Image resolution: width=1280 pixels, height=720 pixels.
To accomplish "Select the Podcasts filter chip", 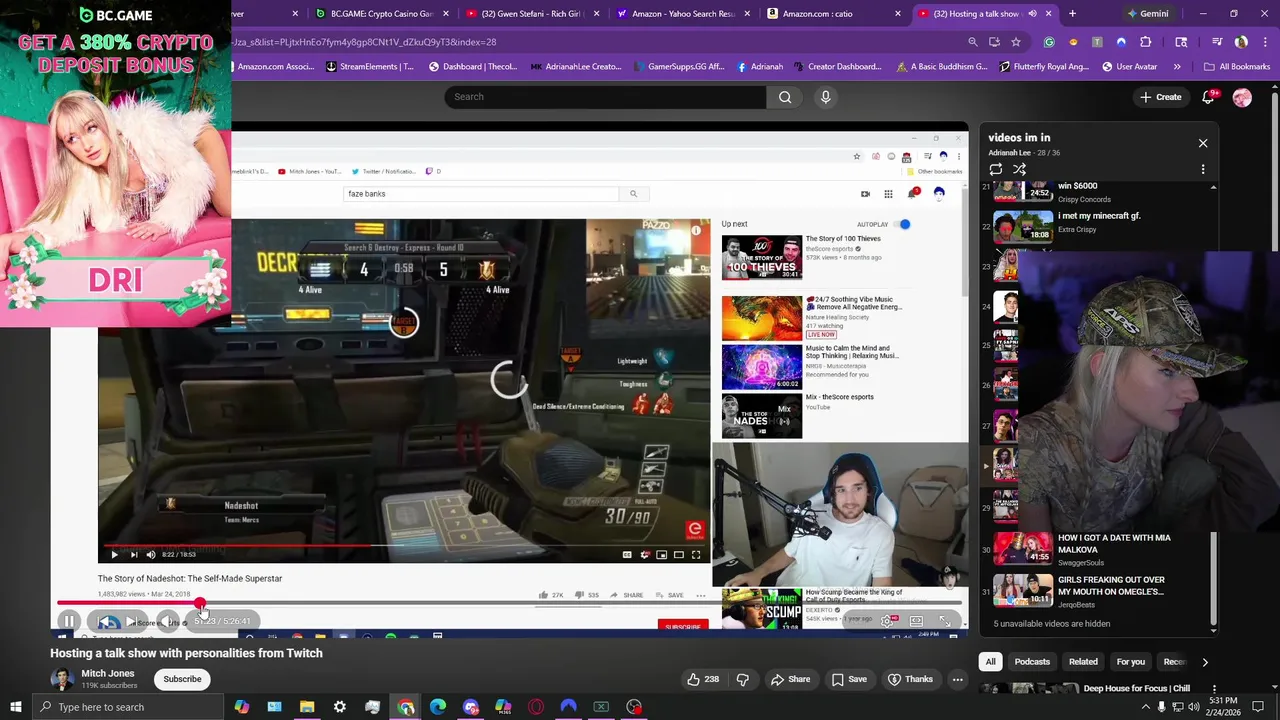I will click(x=1032, y=662).
